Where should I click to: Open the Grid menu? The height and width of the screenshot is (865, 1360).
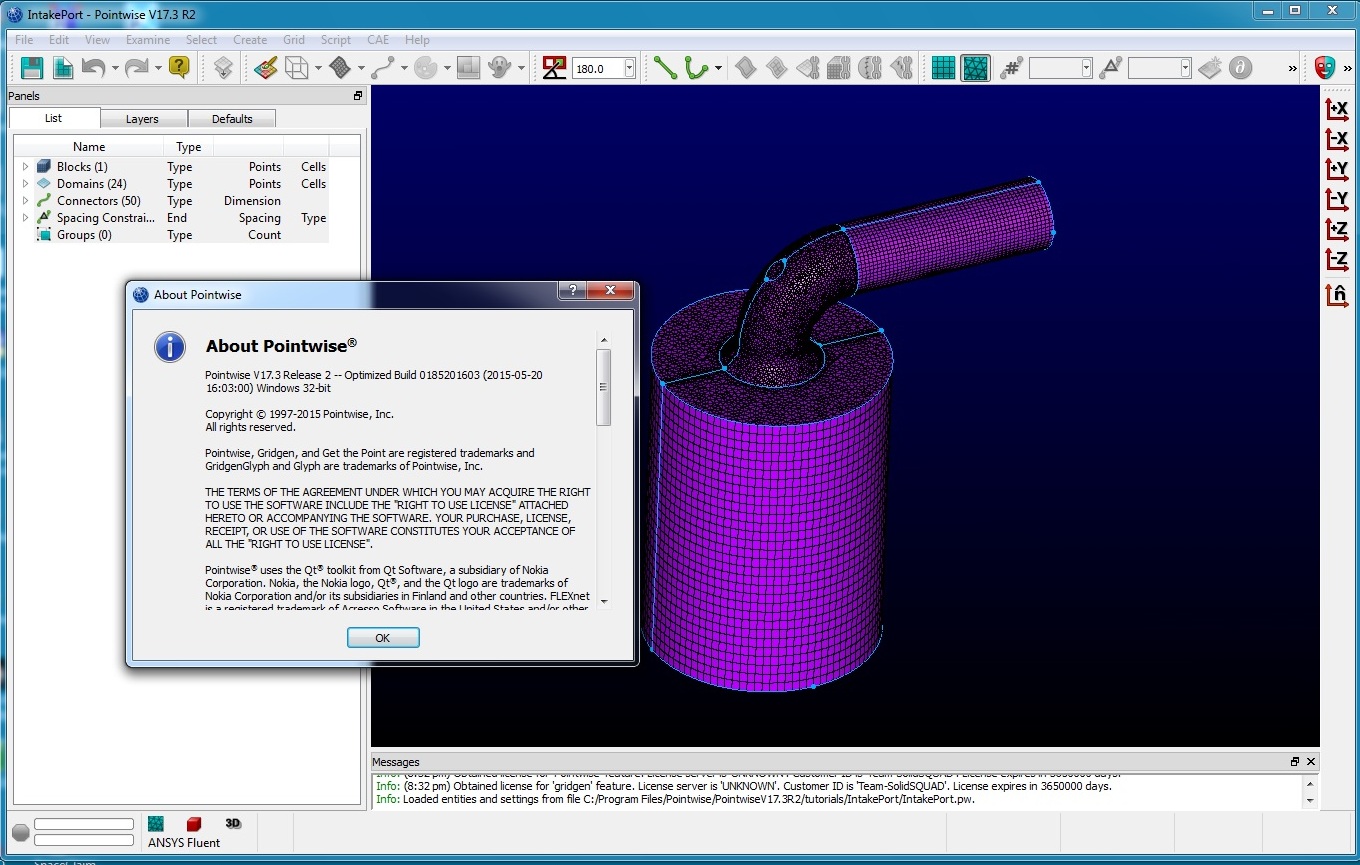point(294,40)
